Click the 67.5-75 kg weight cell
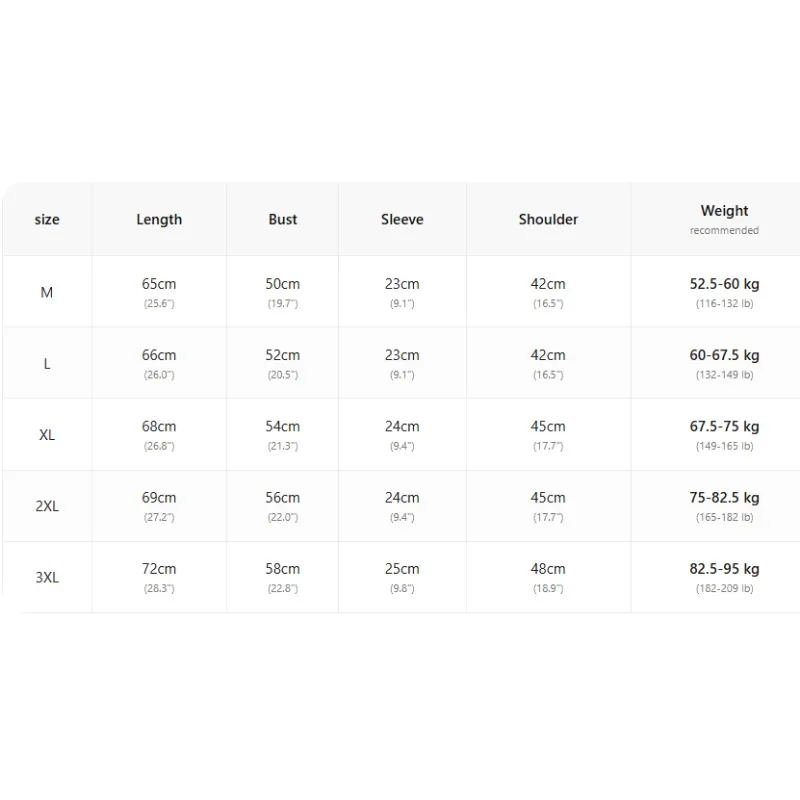The width and height of the screenshot is (800, 800). (x=724, y=435)
